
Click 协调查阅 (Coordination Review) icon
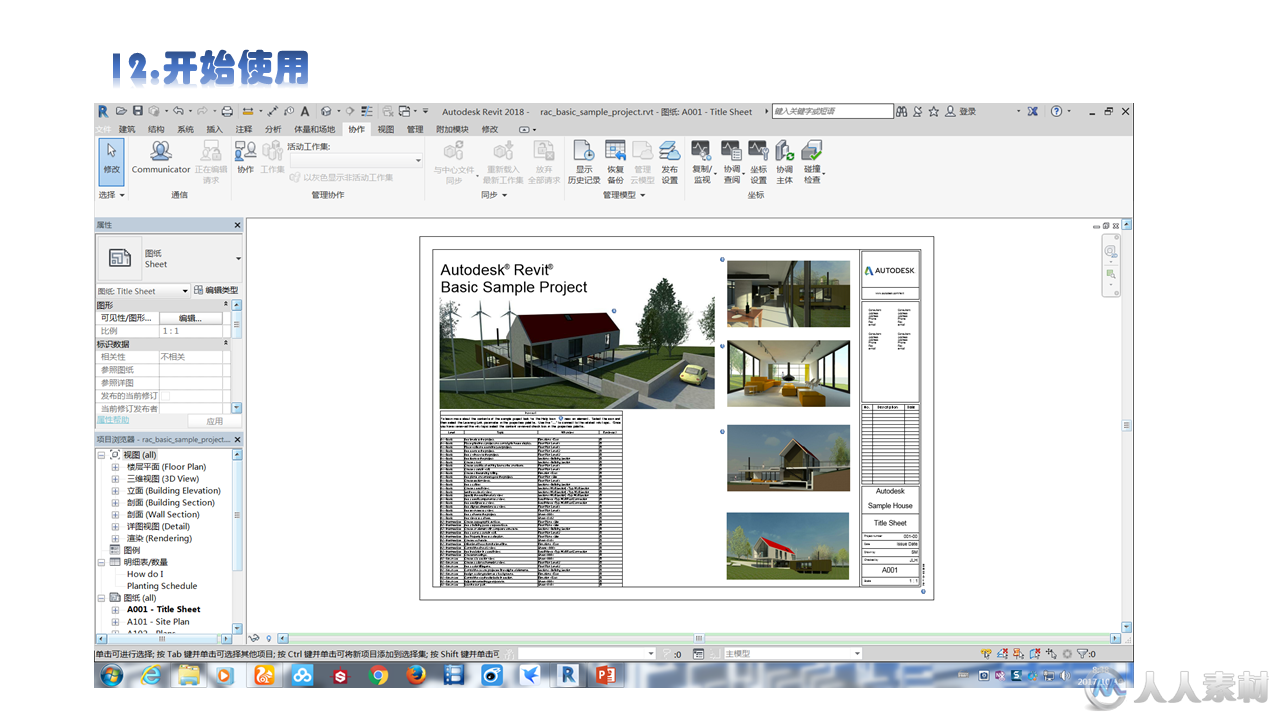(x=732, y=162)
